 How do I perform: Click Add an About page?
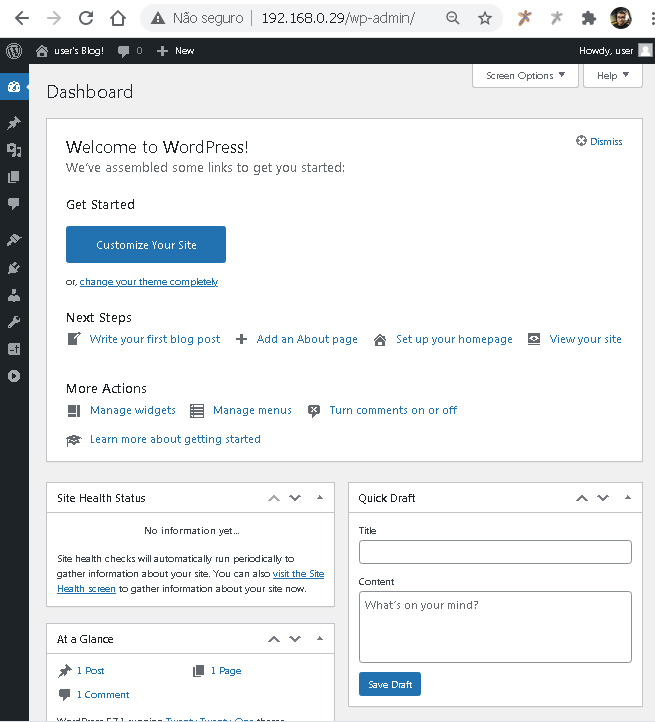[307, 339]
